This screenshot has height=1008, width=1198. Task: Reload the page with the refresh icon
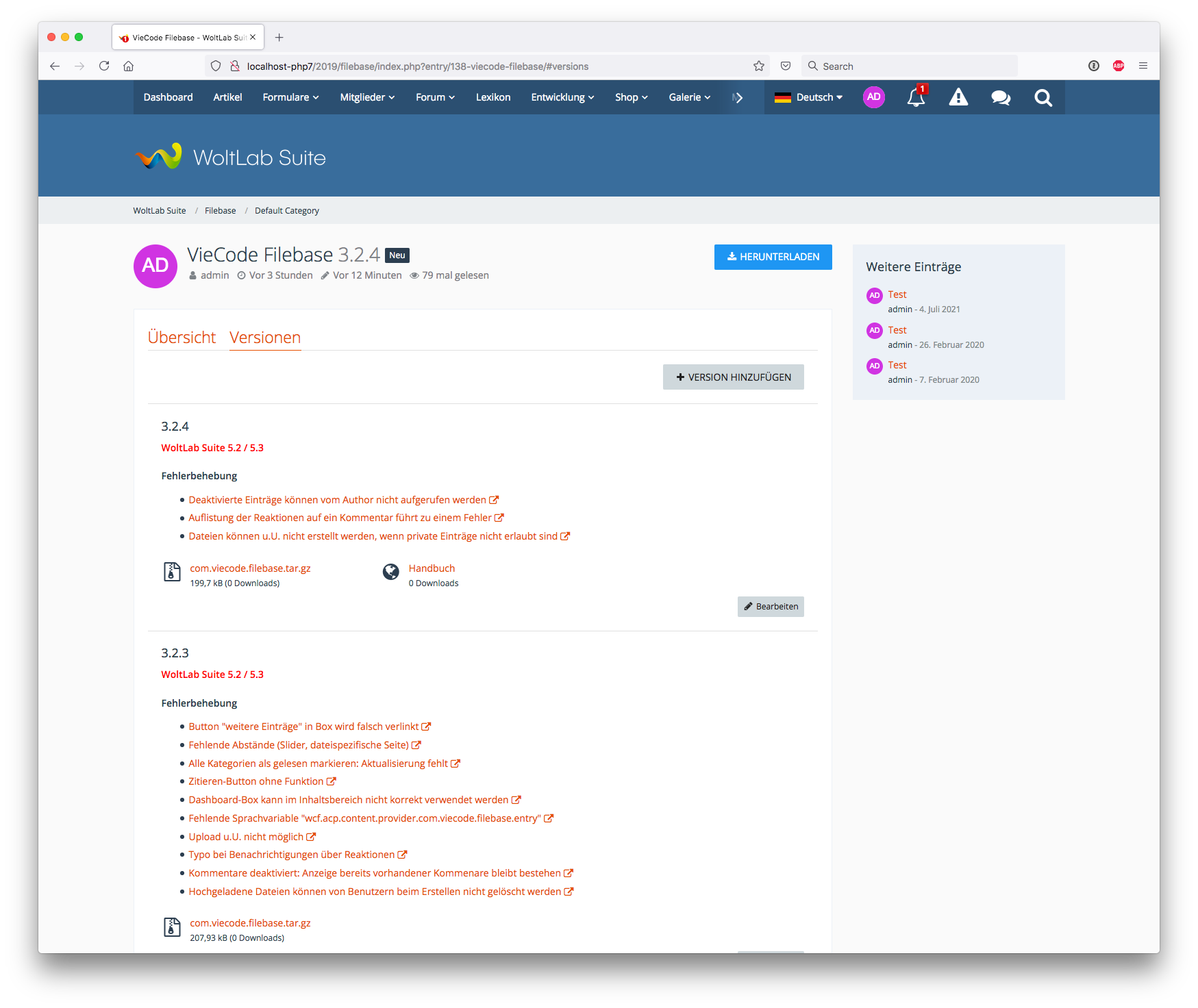pyautogui.click(x=104, y=66)
